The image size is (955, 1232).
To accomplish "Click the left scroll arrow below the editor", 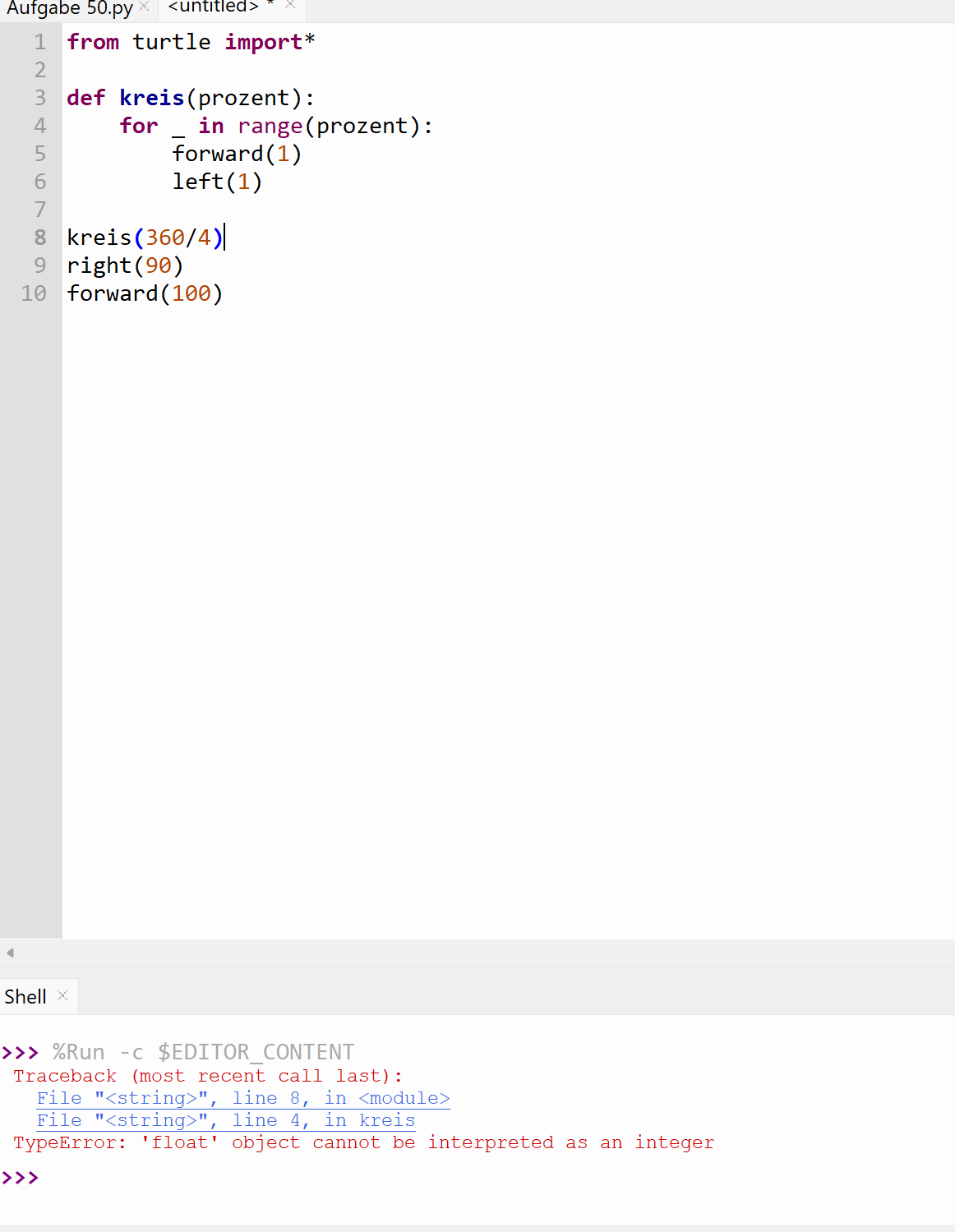I will (9, 953).
